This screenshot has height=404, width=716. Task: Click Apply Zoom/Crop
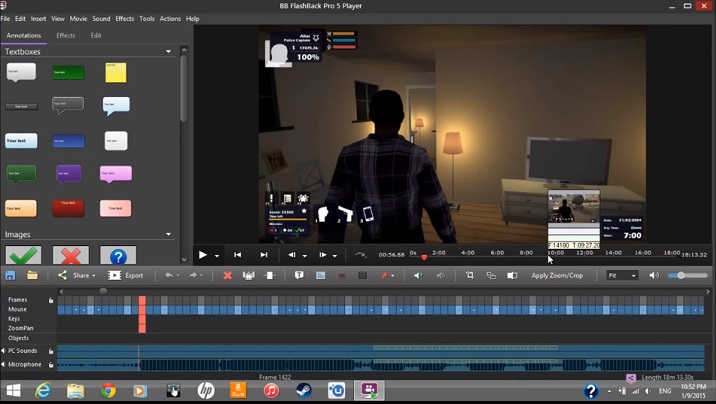point(557,275)
